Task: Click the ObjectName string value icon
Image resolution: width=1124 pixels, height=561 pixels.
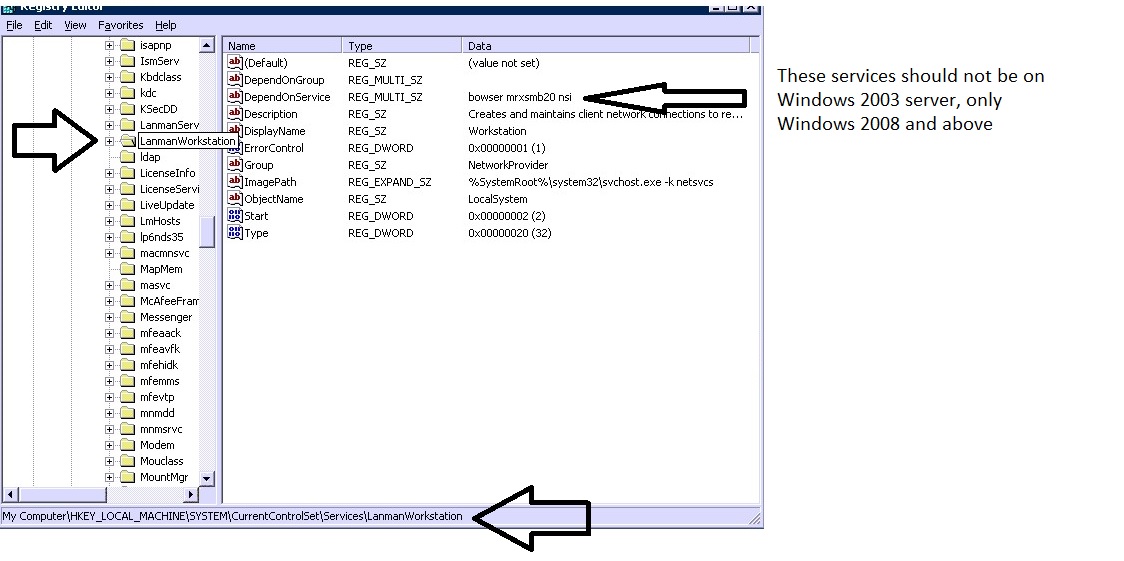Action: [235, 199]
